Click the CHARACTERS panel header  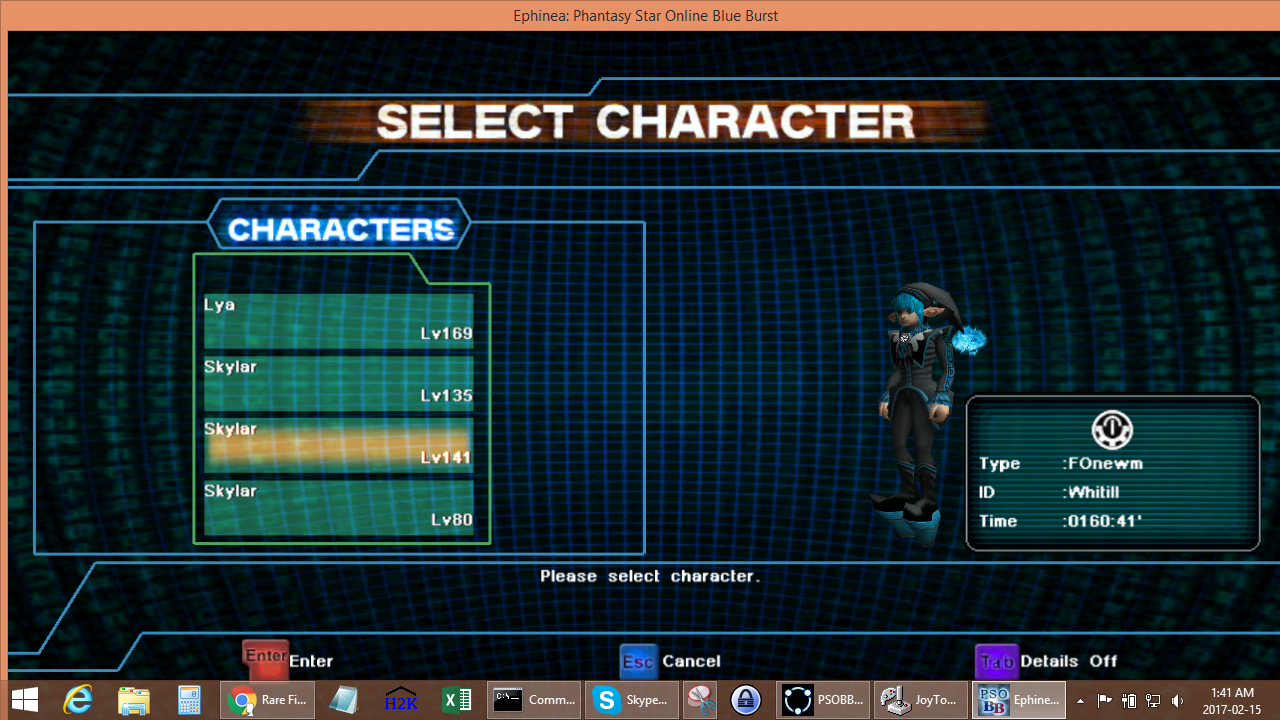(340, 229)
